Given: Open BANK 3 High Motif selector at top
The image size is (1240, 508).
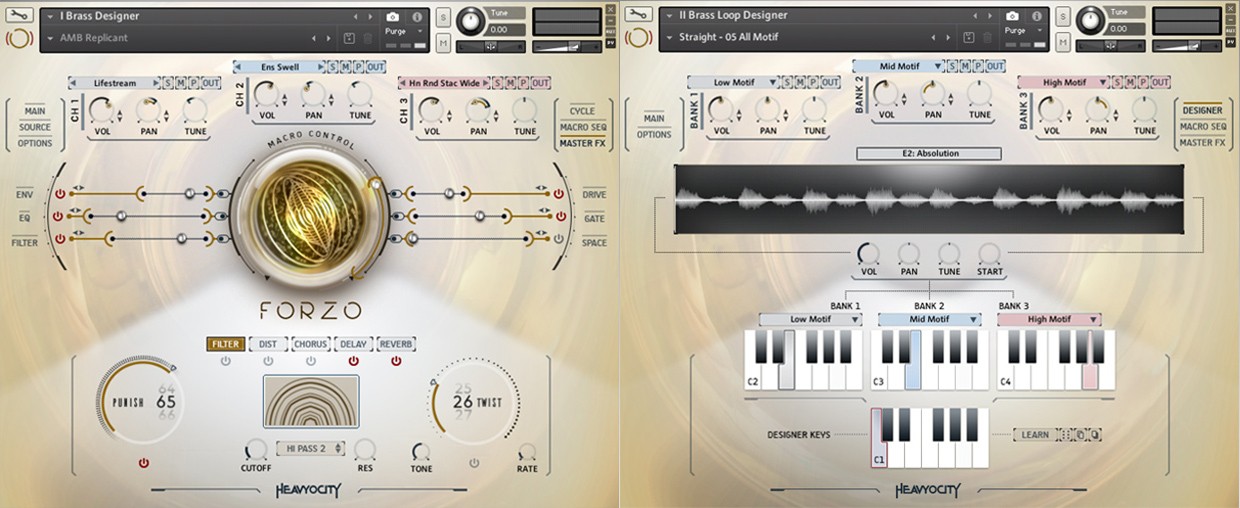Looking at the screenshot, I should [x=1063, y=82].
